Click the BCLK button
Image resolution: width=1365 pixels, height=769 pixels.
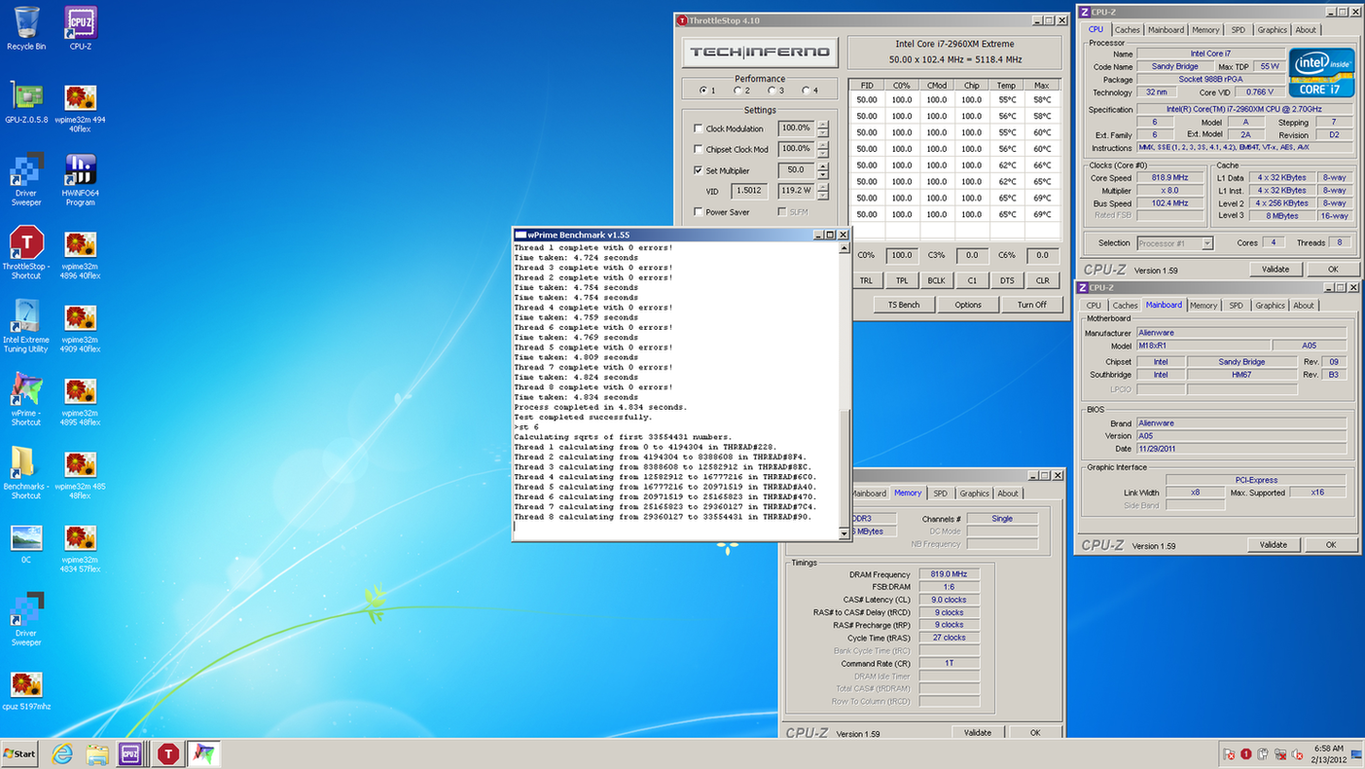coord(936,281)
